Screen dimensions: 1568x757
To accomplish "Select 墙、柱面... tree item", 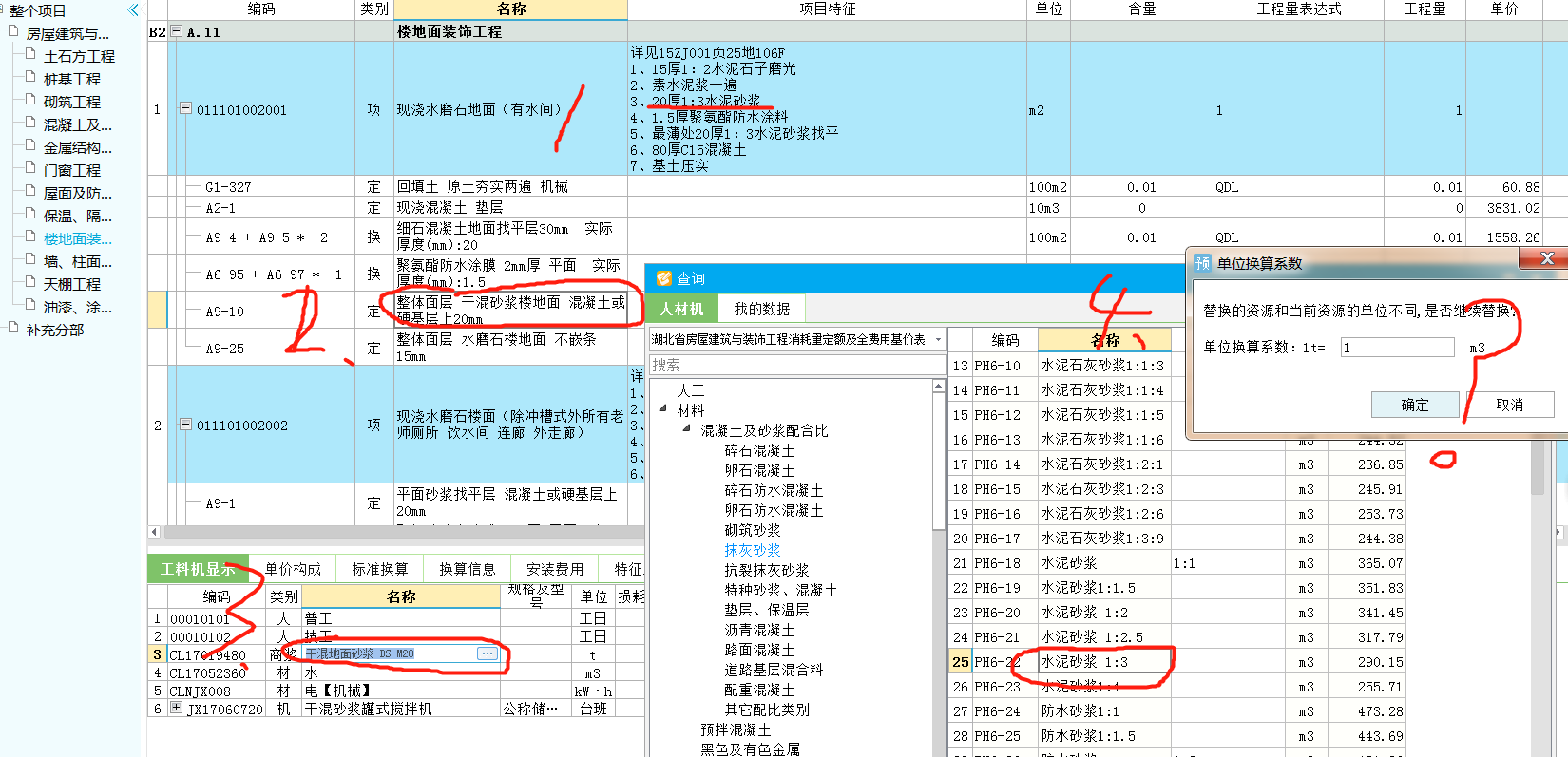I will point(78,261).
